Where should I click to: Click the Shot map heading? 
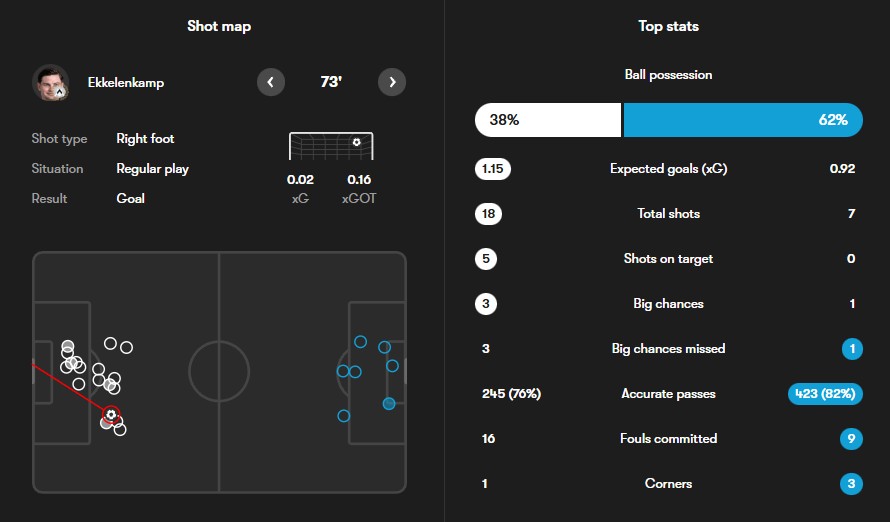point(219,26)
